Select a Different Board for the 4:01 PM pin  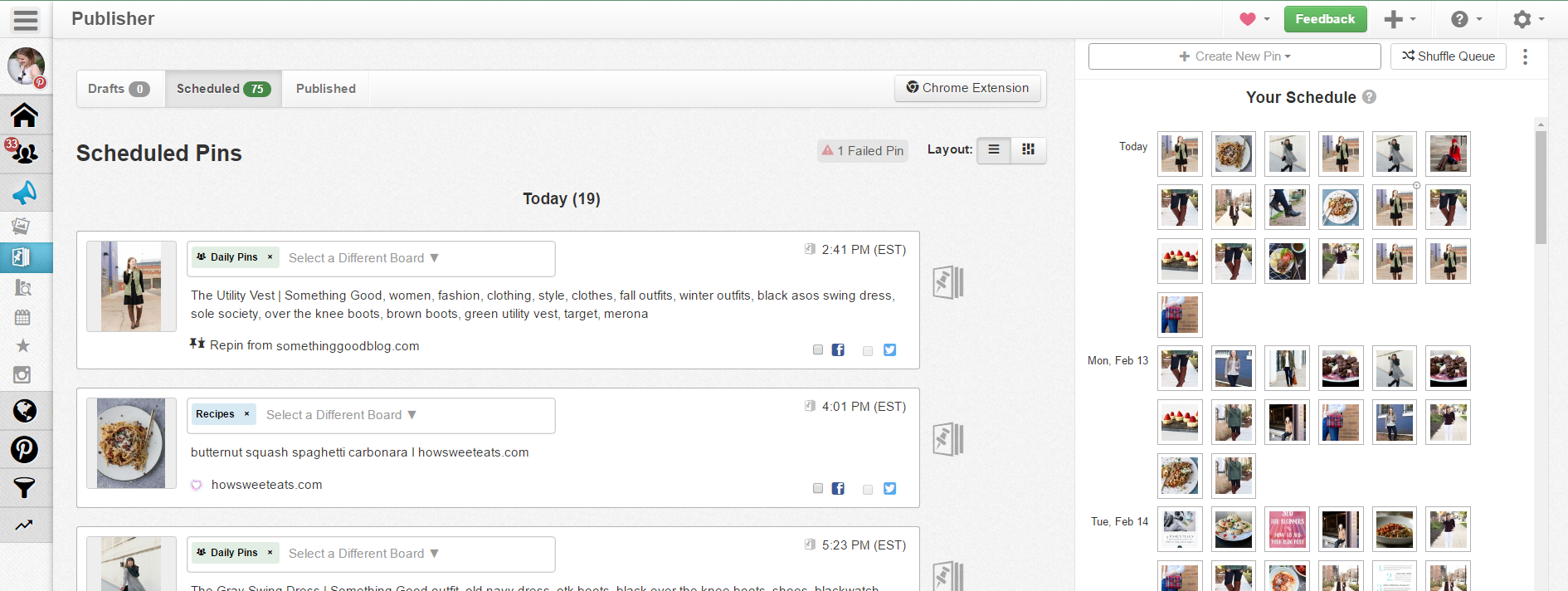tap(341, 415)
